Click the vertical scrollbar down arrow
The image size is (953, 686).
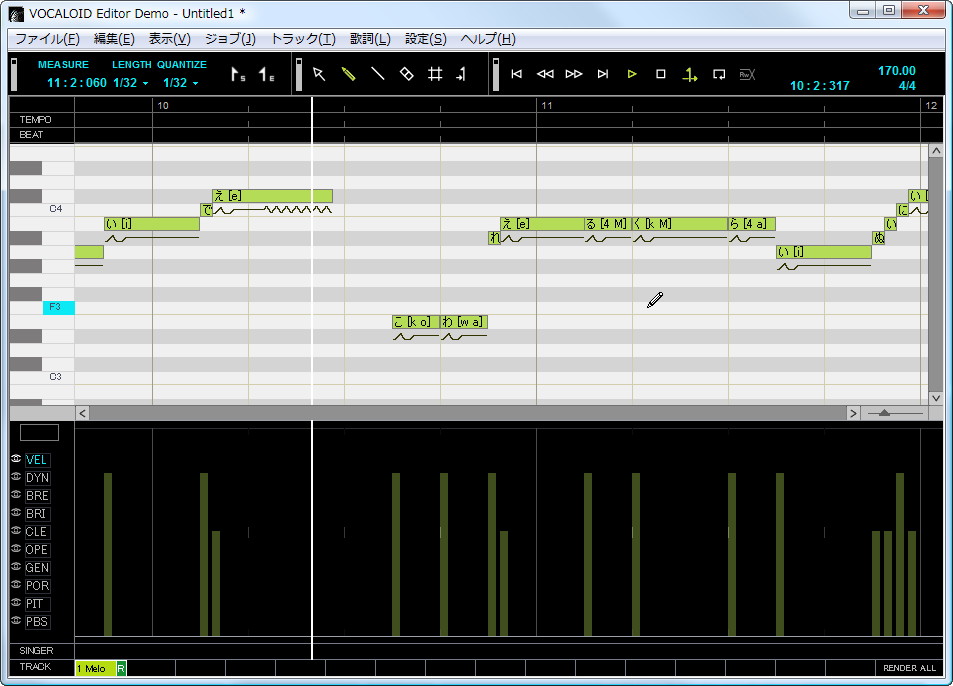tap(936, 398)
